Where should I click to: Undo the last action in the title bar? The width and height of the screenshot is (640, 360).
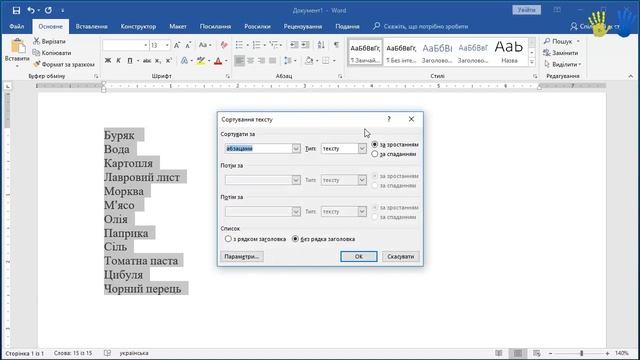tap(31, 10)
